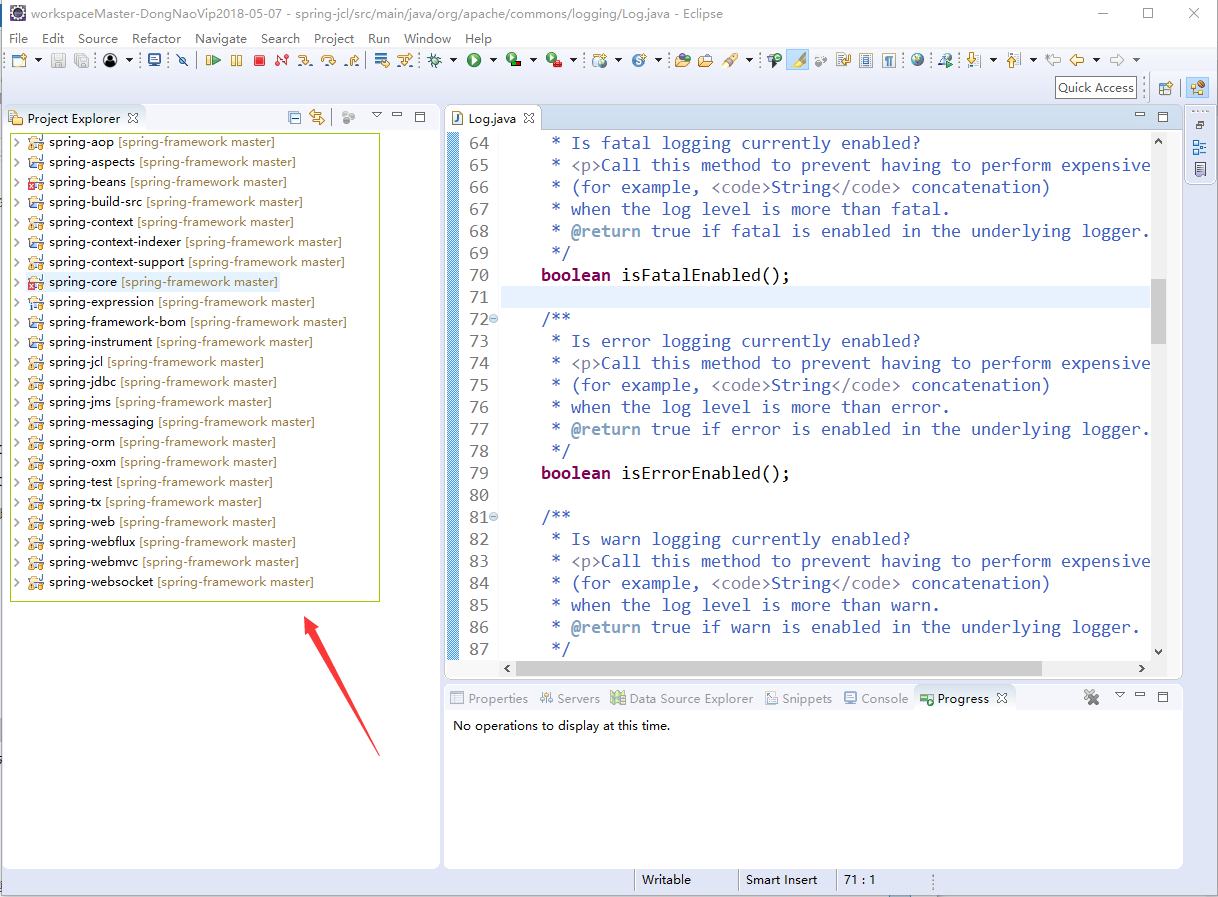Collapse the Javadoc fold at line 72

(493, 319)
